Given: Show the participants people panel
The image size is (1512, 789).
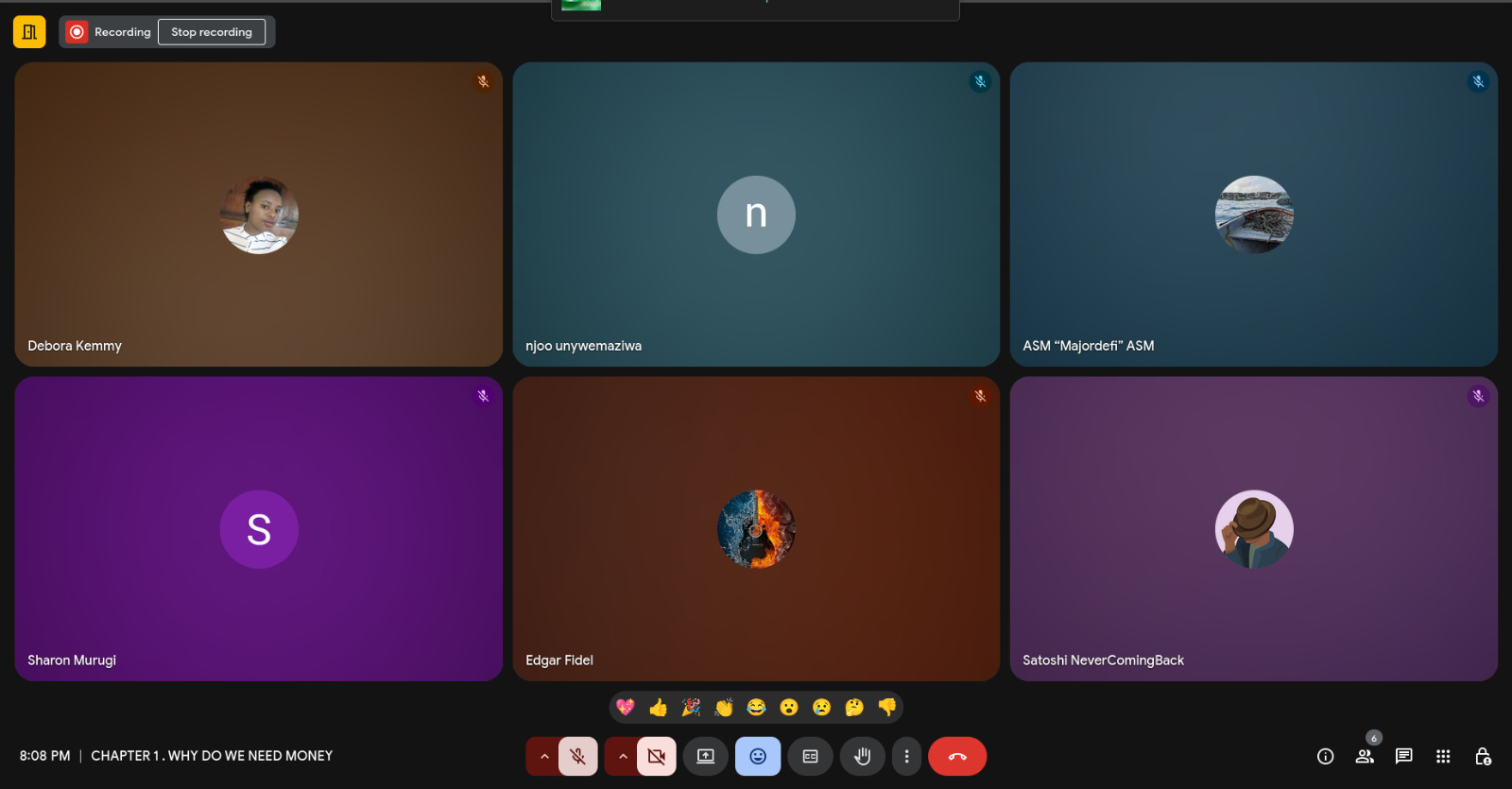Looking at the screenshot, I should pos(1365,756).
